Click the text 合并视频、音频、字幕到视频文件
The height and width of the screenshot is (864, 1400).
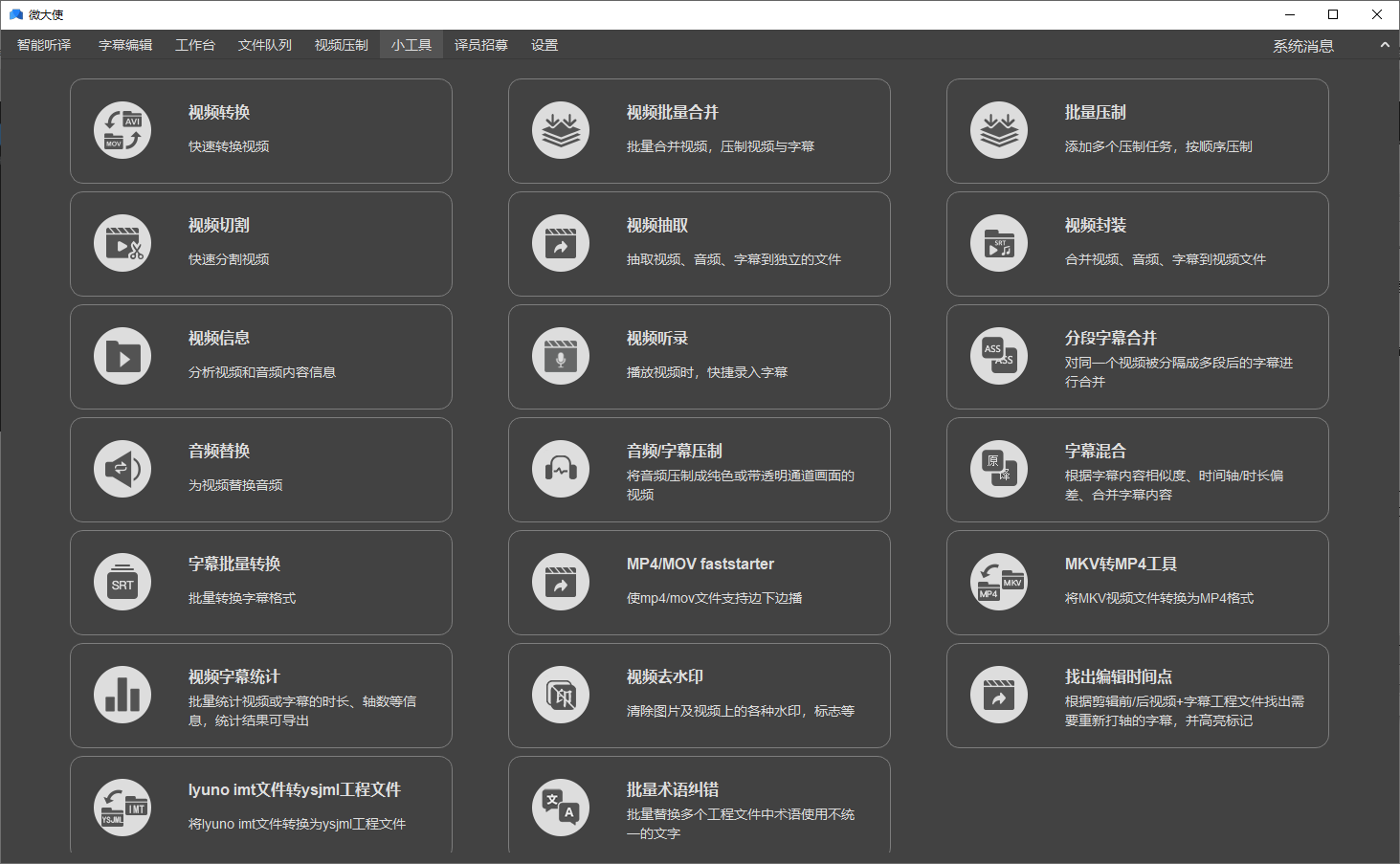coord(1166,259)
